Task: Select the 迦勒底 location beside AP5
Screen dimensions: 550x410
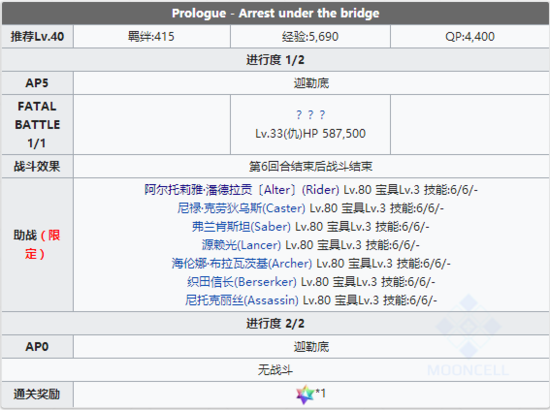Action: 311,83
